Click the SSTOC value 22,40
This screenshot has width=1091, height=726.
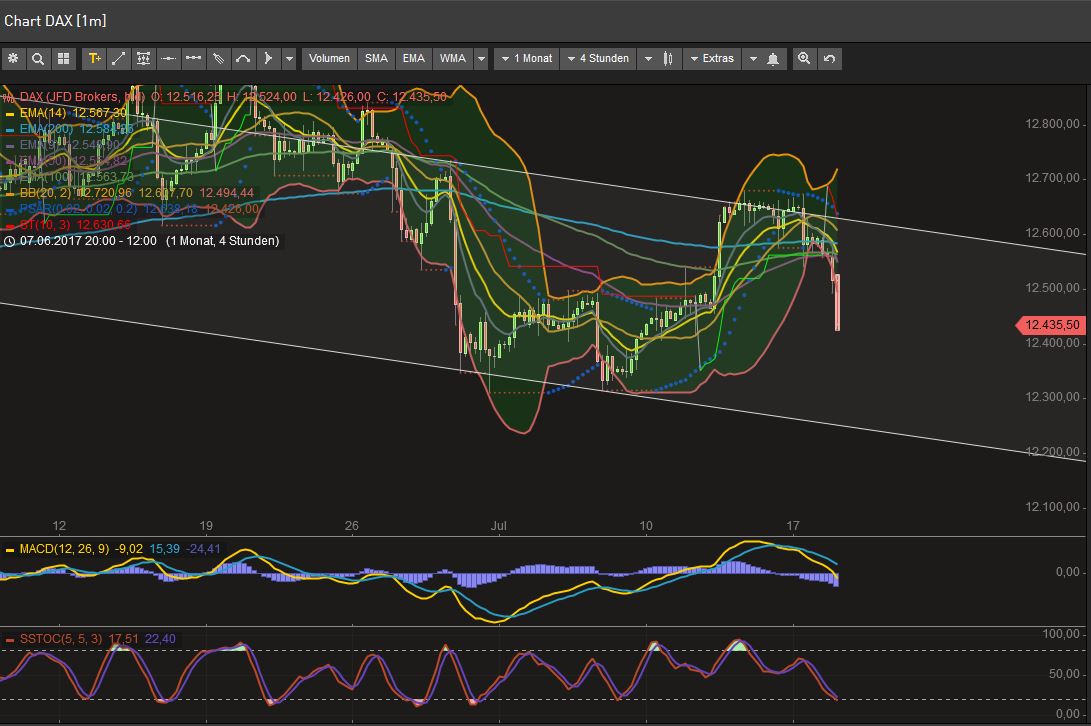pos(160,639)
